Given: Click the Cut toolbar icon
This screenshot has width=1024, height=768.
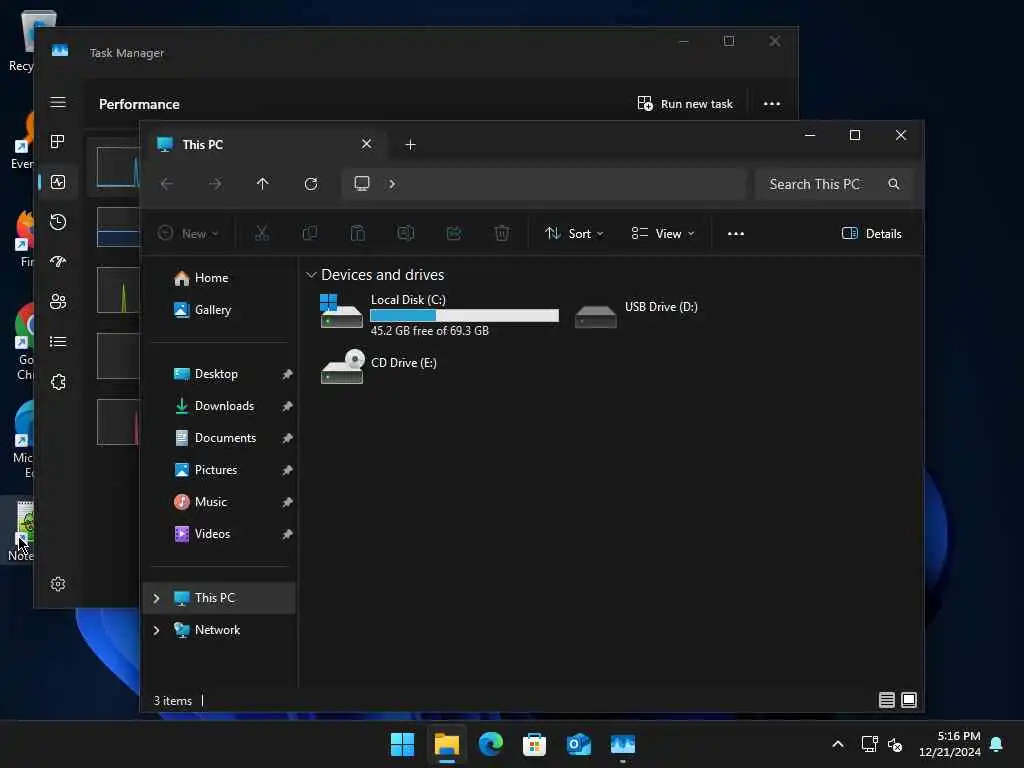Looking at the screenshot, I should coord(262,233).
